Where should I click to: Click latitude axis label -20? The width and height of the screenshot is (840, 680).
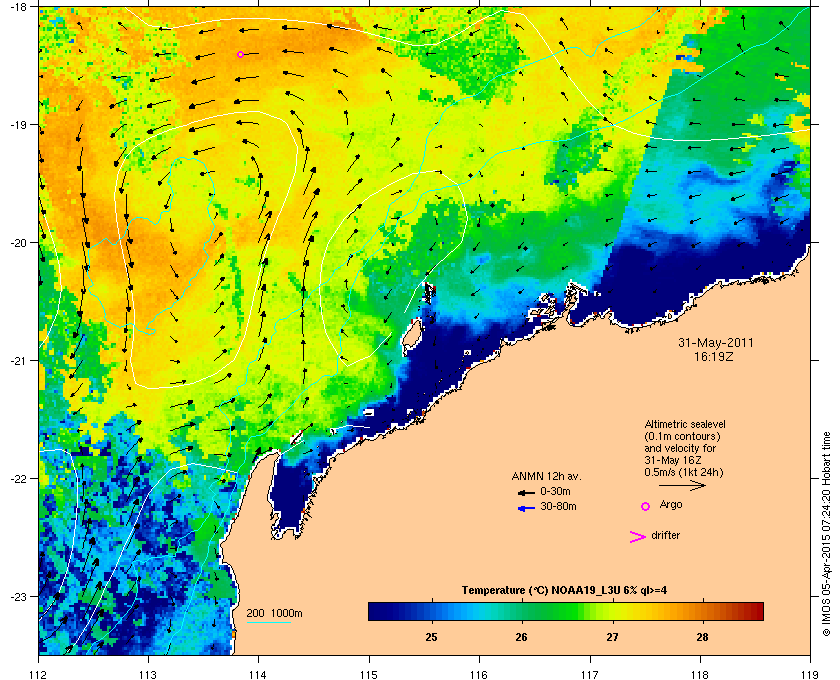19,242
